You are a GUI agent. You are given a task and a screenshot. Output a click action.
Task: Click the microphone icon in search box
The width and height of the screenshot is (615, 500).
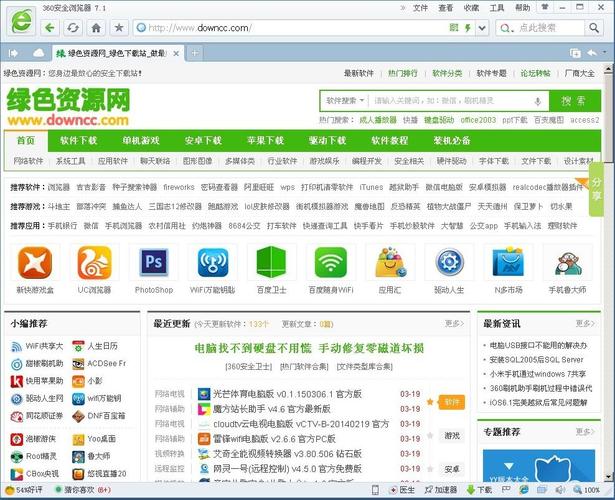point(537,100)
